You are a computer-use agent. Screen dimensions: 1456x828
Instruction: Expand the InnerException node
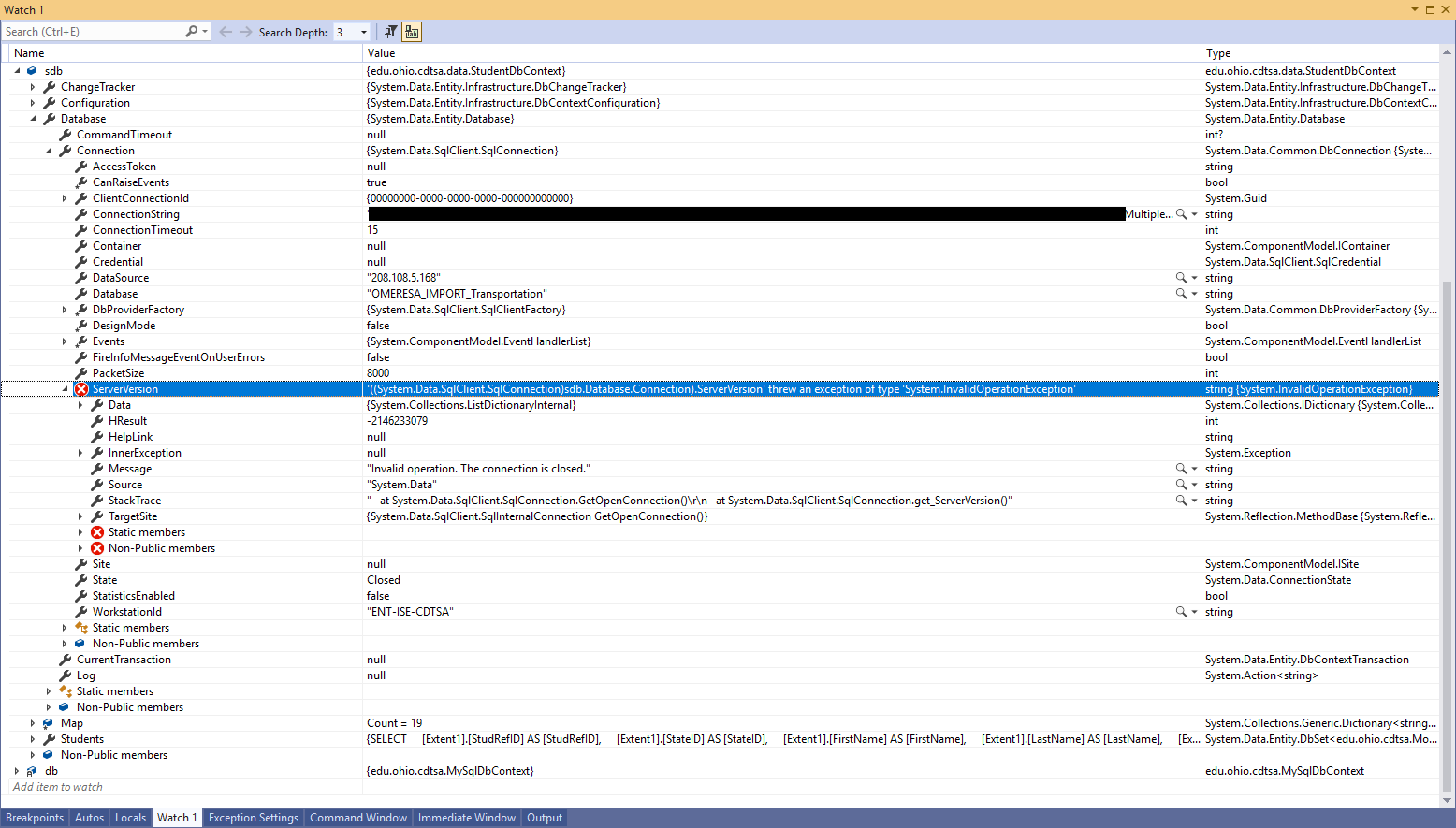tap(80, 453)
